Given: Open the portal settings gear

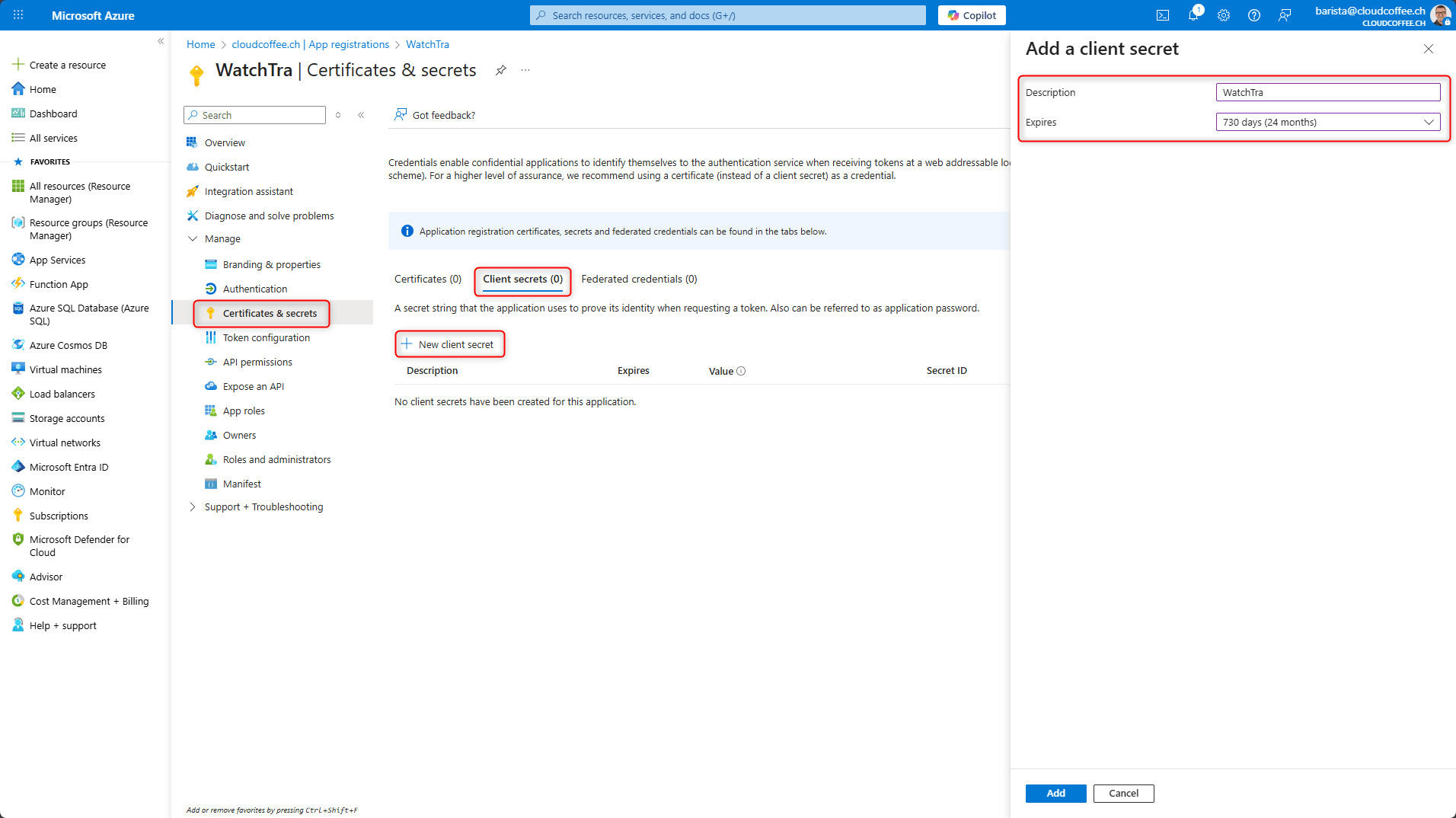Looking at the screenshot, I should coord(1224,15).
